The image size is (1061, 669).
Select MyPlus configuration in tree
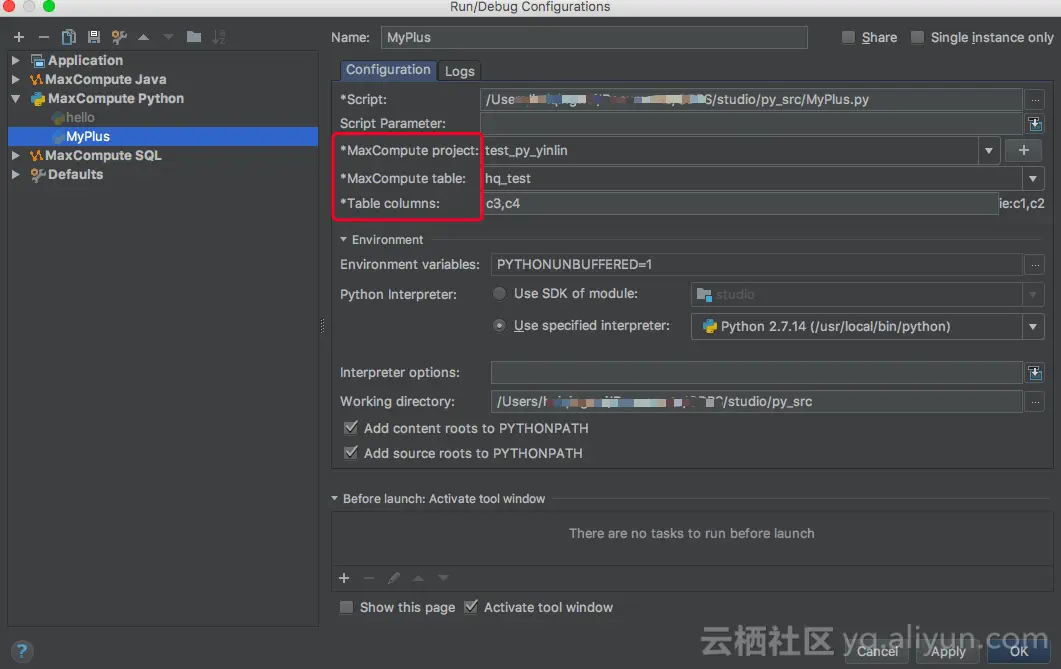pos(88,136)
